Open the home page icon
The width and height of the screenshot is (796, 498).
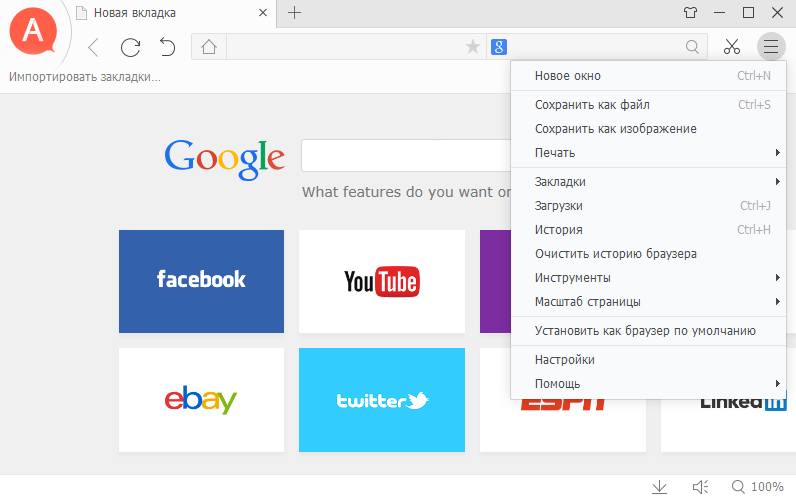pyautogui.click(x=209, y=47)
